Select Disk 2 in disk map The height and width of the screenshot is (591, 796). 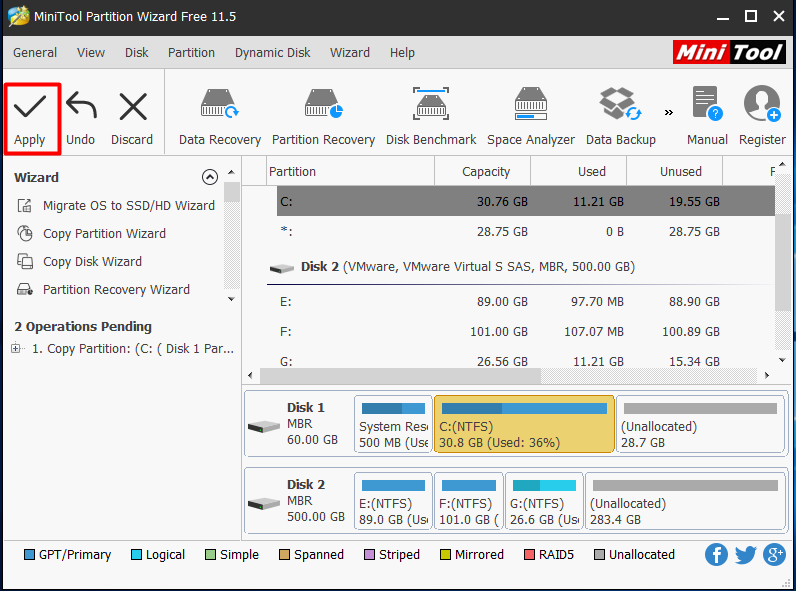coord(298,501)
